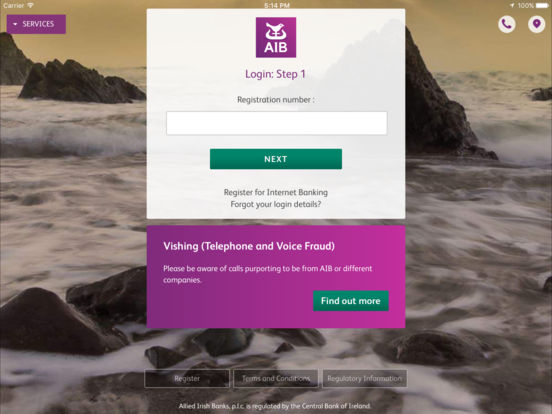Click the battery indicator icon
The width and height of the screenshot is (552, 414).
coord(542,5)
